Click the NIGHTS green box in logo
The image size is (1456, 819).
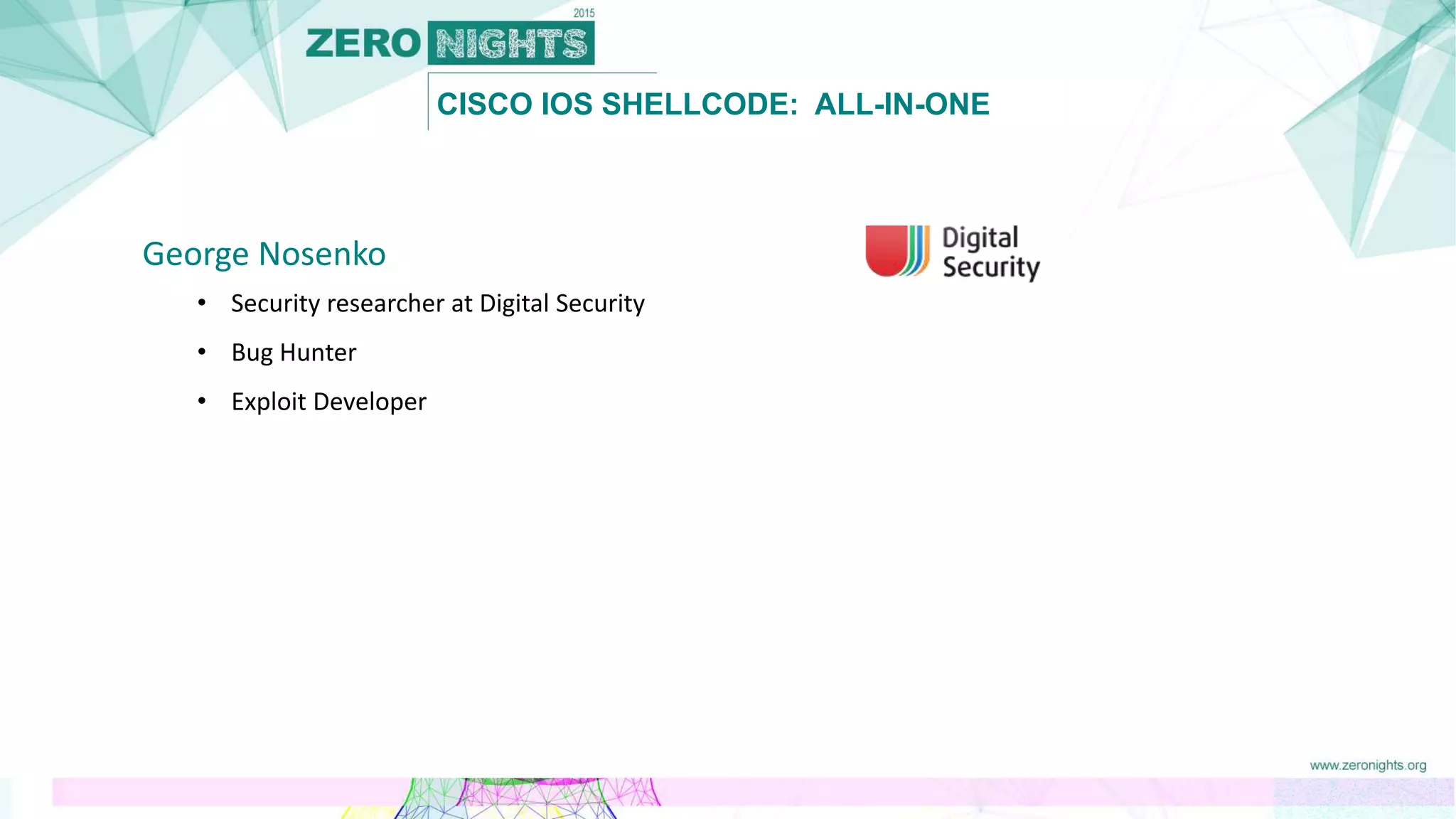pos(510,43)
